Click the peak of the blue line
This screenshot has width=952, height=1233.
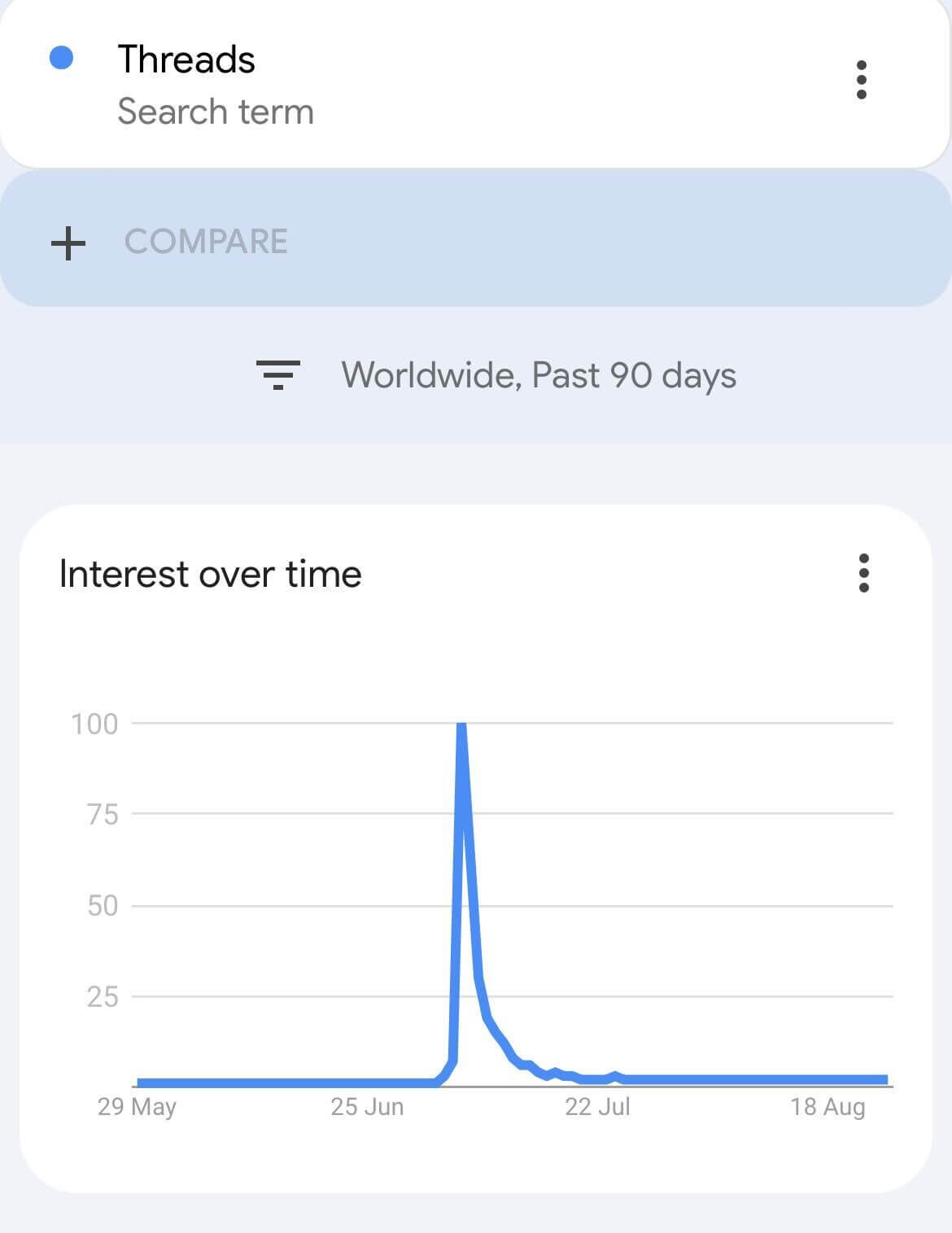point(461,726)
